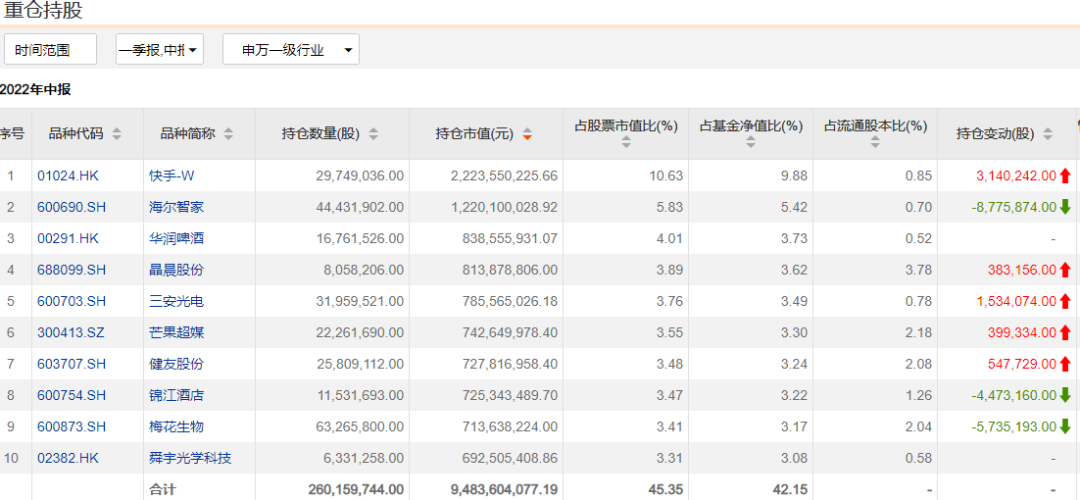
Task: Select float share ratio 3.78
Action: [x=920, y=269]
